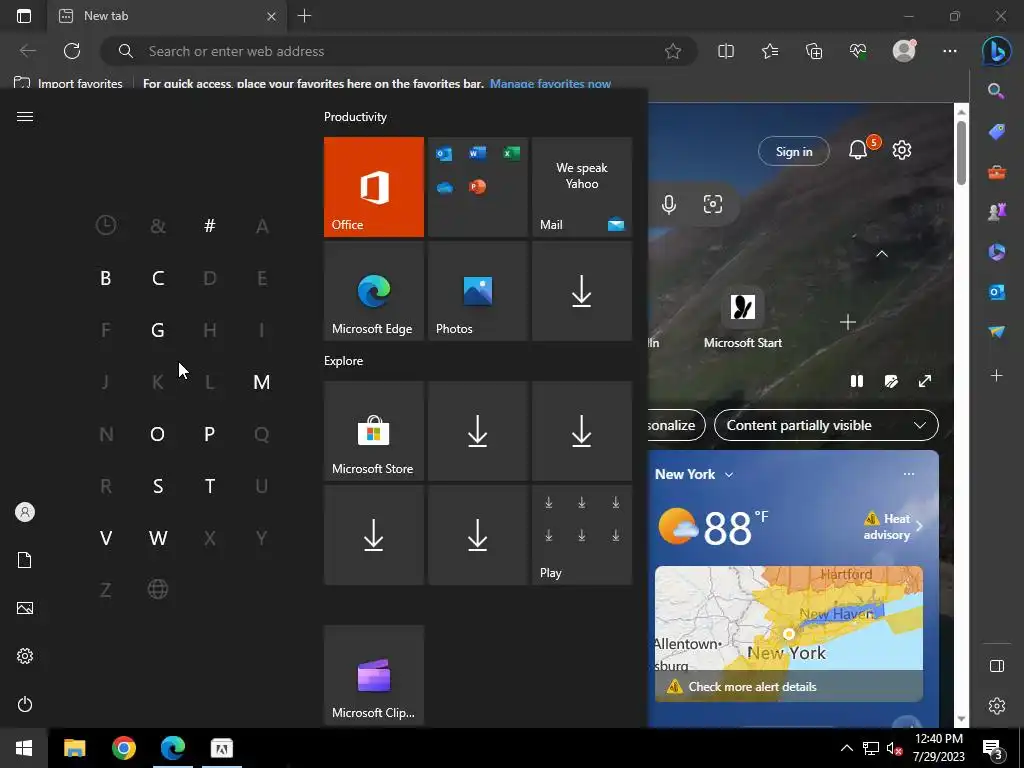Open the Microsoft Store tile
Screen dimensions: 1024x768
coord(374,431)
